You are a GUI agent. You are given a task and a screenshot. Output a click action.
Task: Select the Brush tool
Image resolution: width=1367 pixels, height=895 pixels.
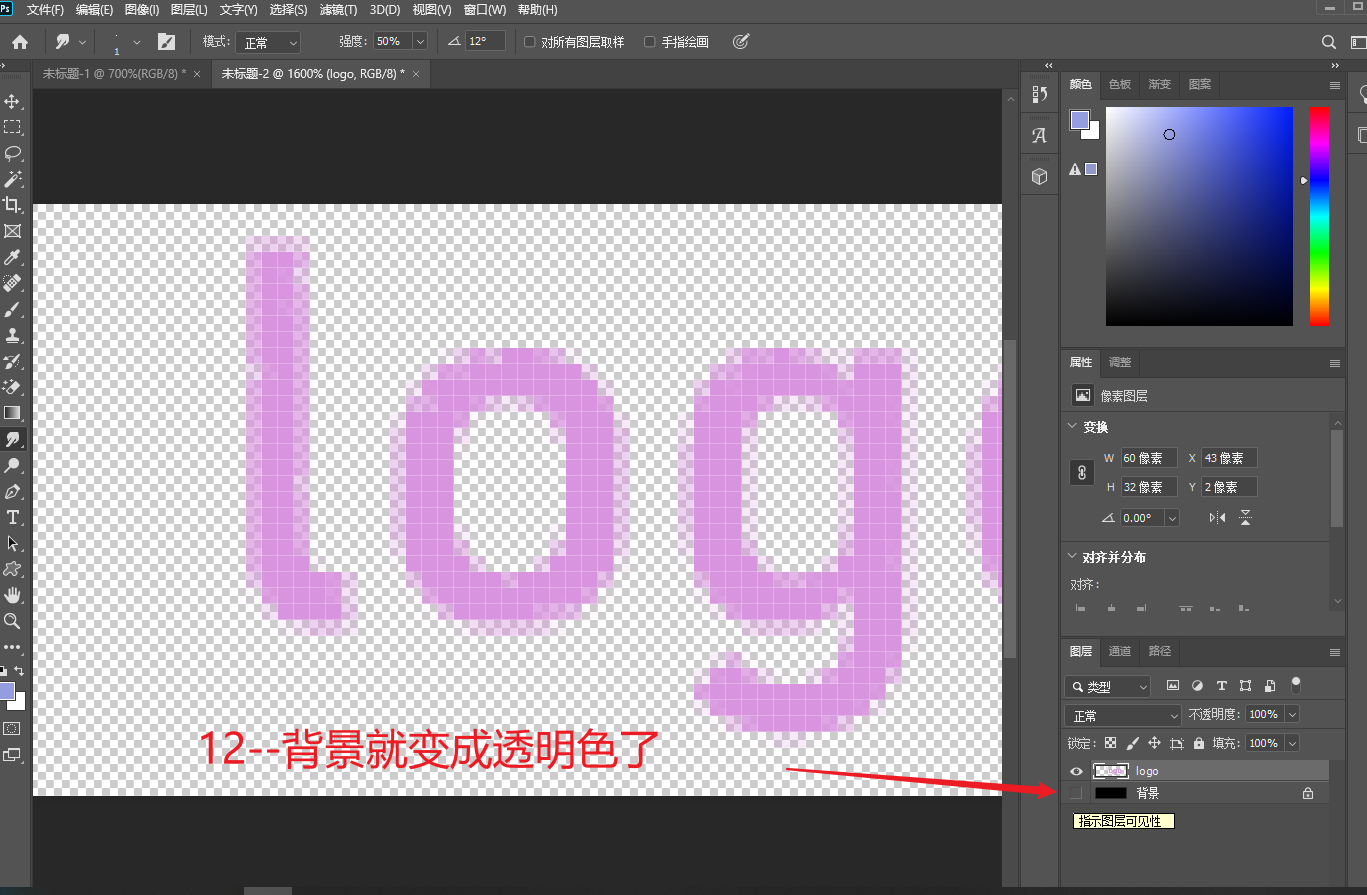(x=13, y=309)
